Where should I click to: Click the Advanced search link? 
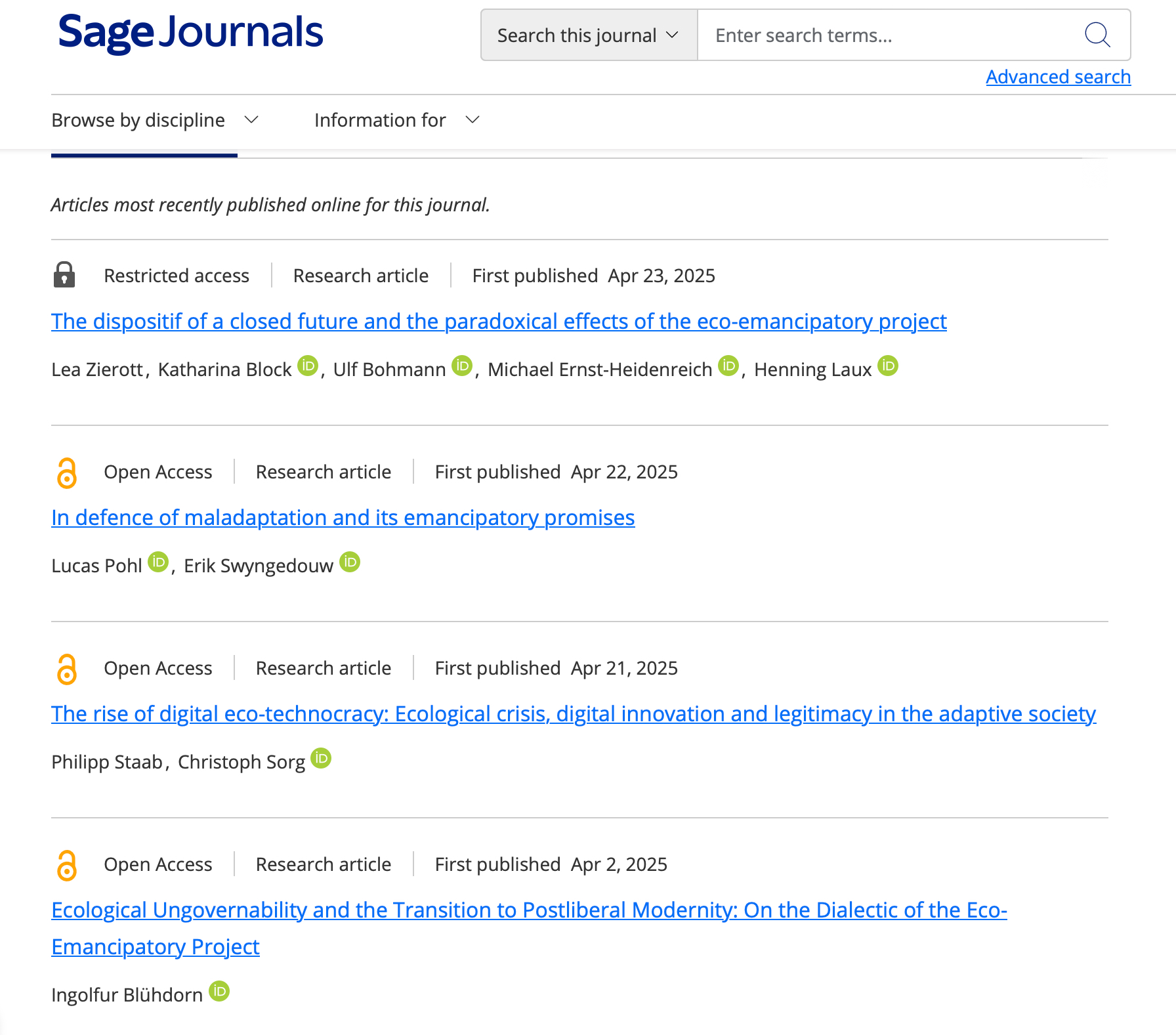click(x=1058, y=77)
